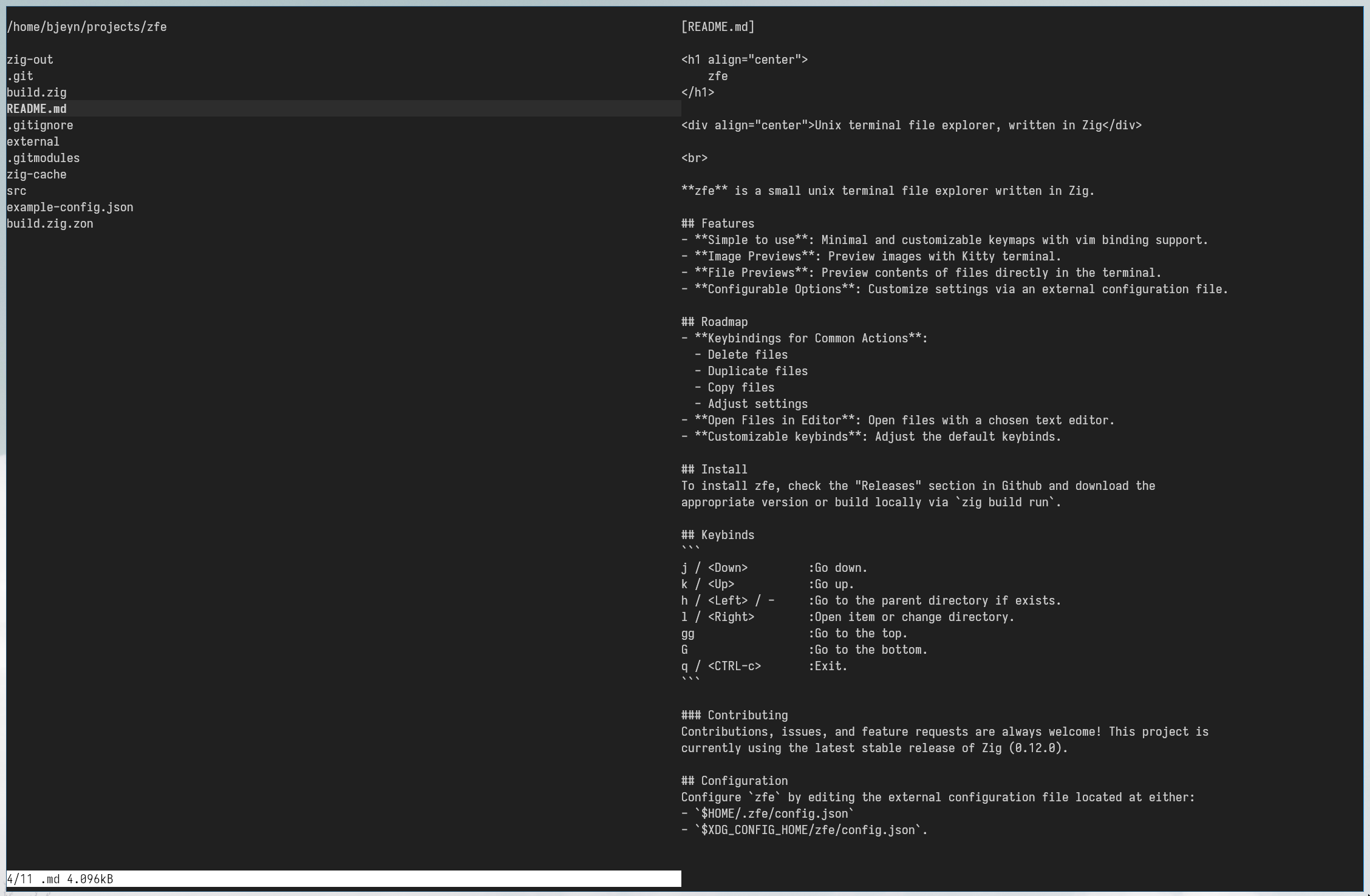Image resolution: width=1370 pixels, height=896 pixels.
Task: Click the current path /home/bjeyn/projects/zfe
Action: click(x=87, y=27)
